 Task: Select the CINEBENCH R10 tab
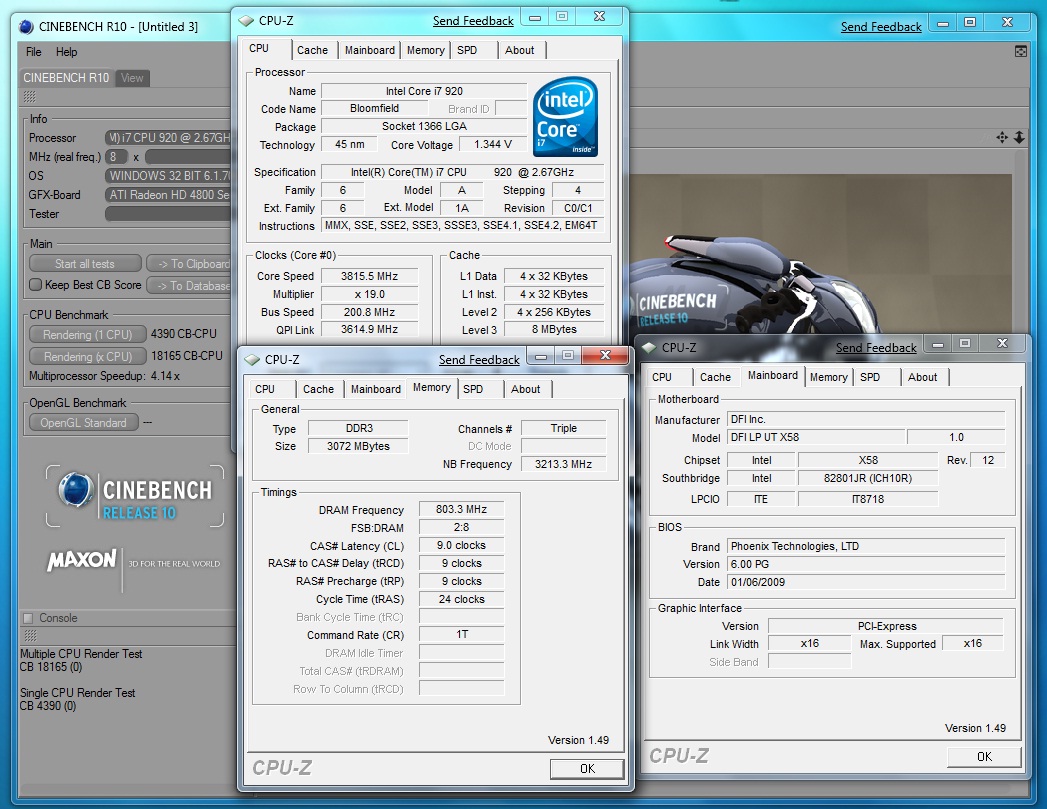coord(66,78)
